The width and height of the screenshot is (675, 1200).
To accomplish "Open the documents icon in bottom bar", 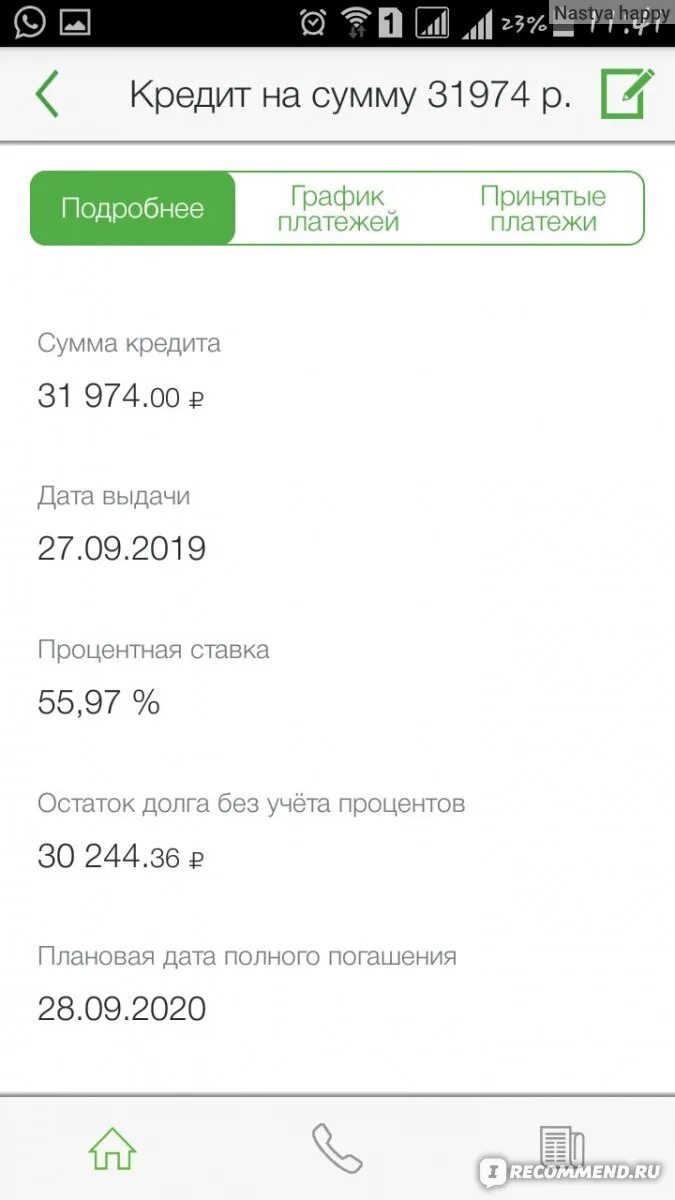I will (562, 1148).
